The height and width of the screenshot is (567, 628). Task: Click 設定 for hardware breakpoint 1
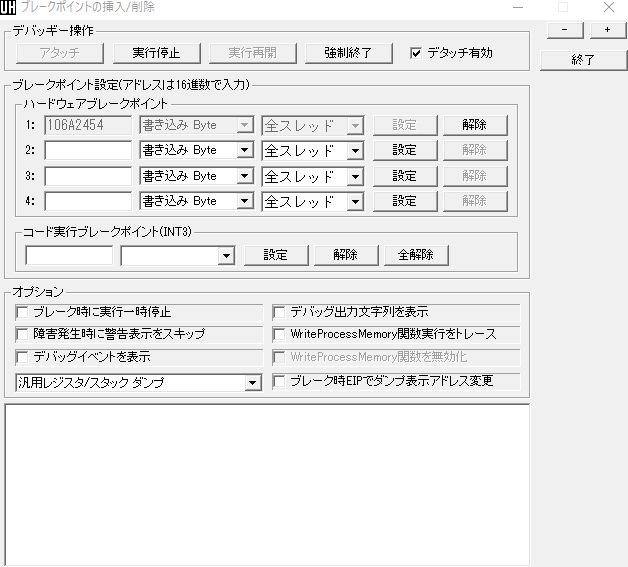pyautogui.click(x=405, y=125)
